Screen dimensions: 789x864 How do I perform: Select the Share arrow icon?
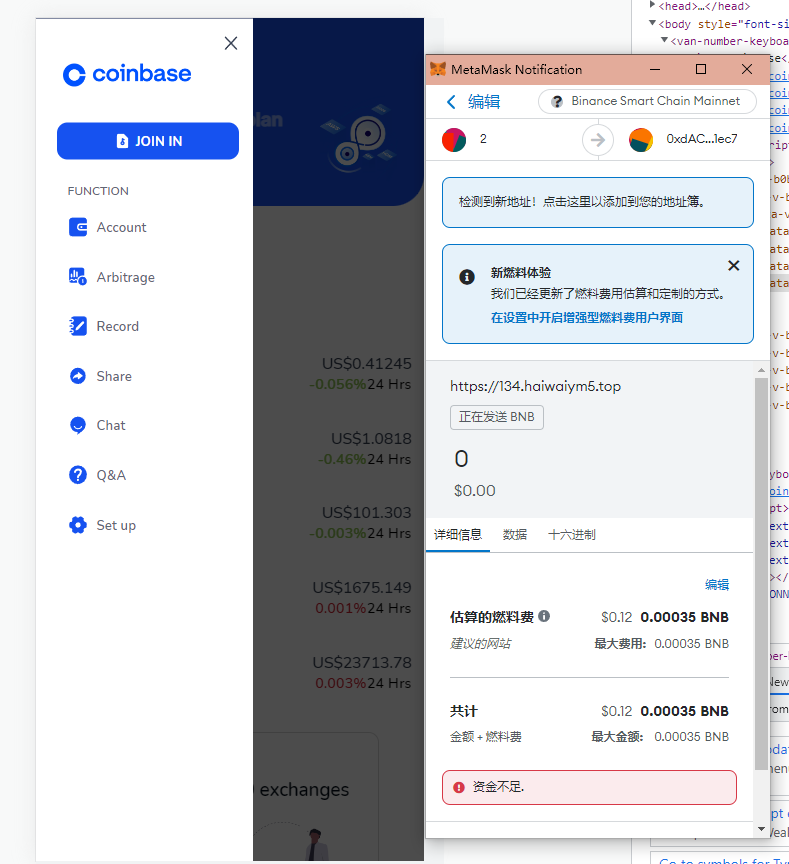[x=78, y=376]
